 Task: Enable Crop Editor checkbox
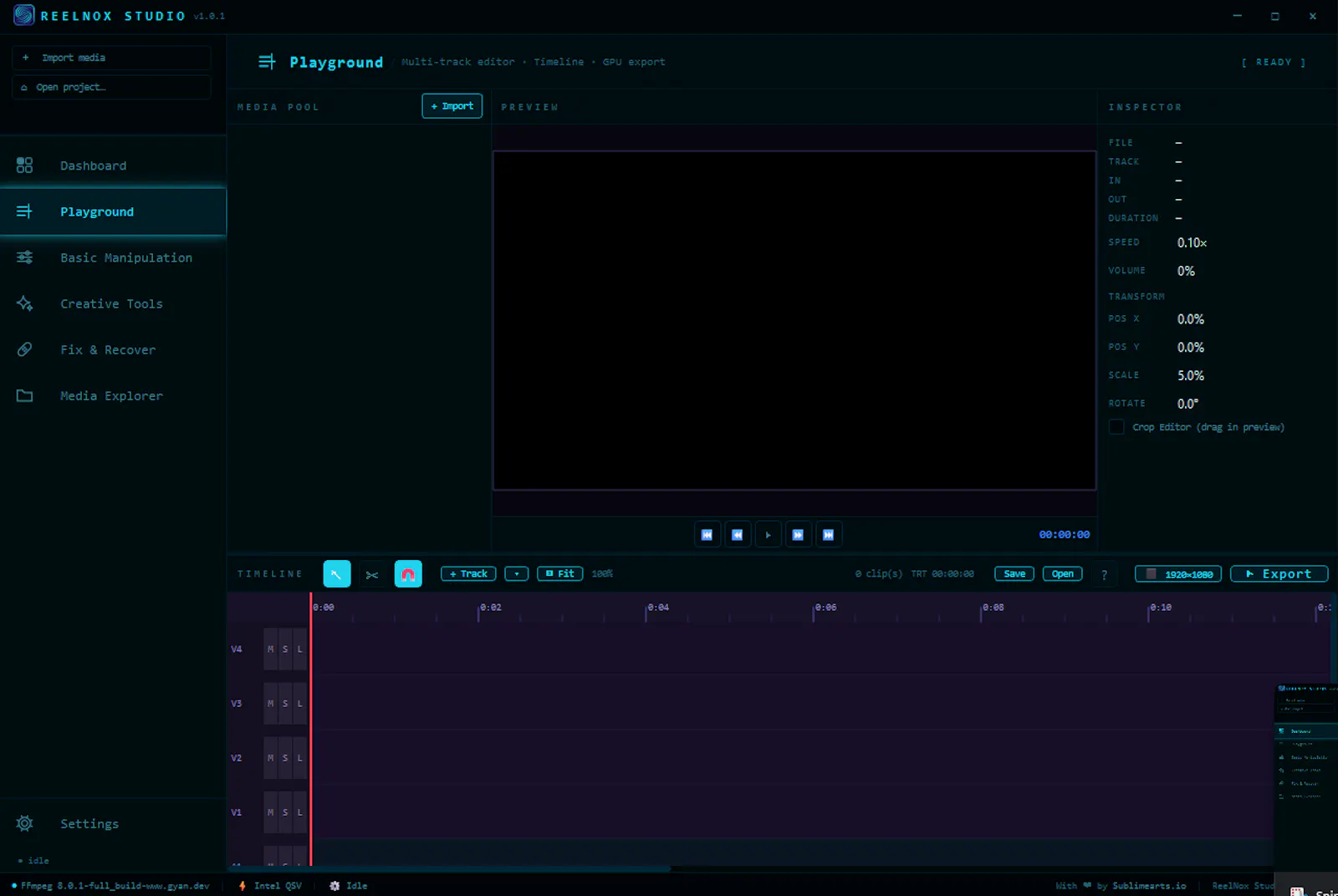pos(1116,427)
